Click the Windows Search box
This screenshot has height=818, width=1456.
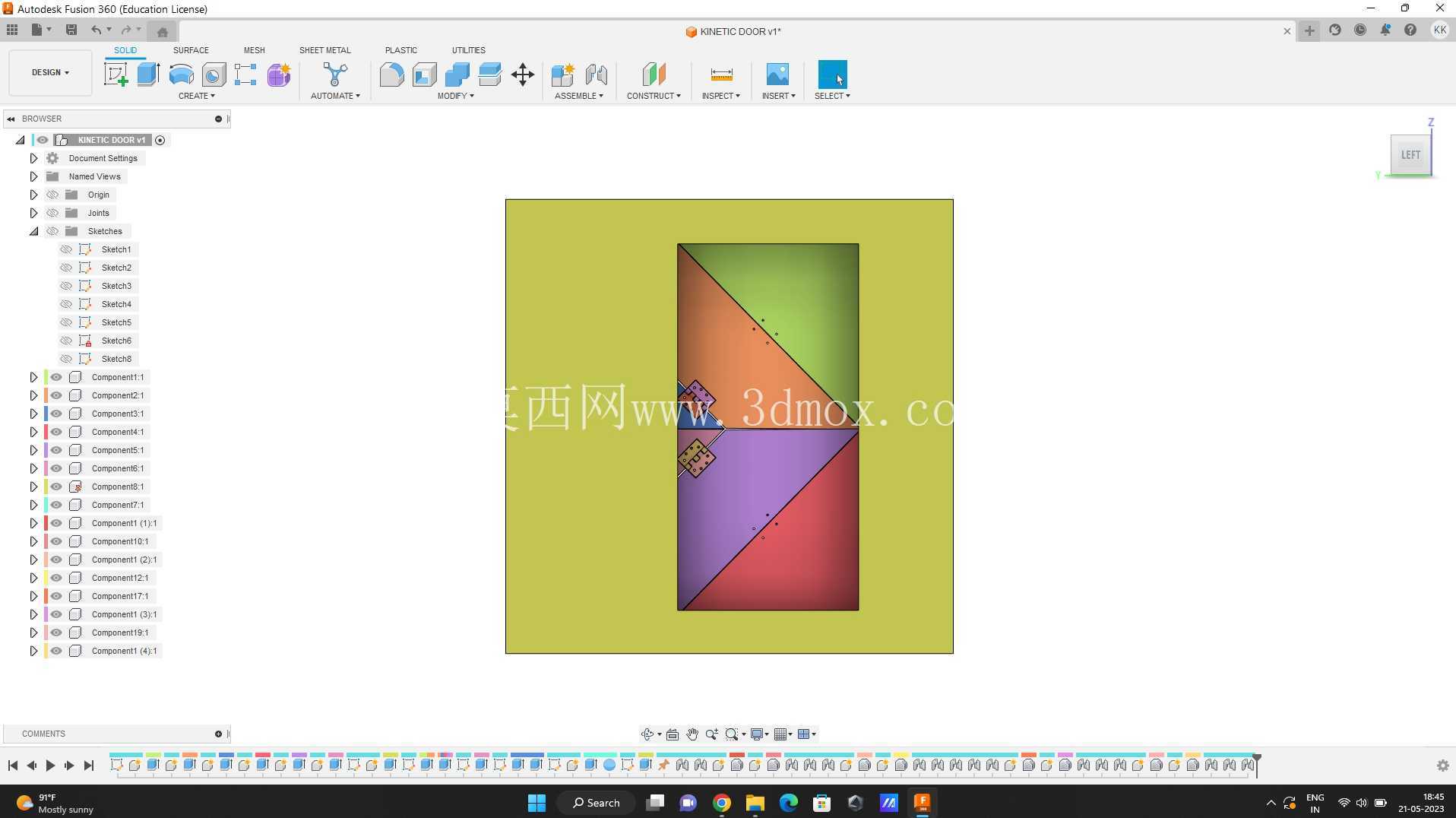pyautogui.click(x=597, y=803)
